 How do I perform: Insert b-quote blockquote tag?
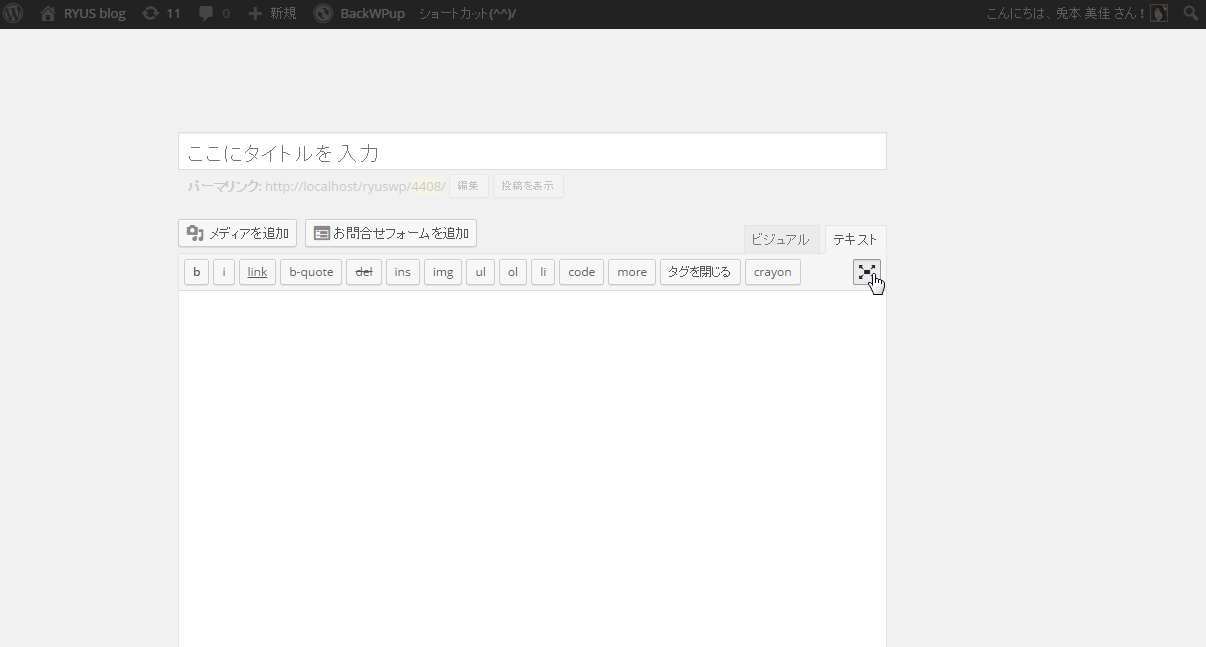[x=311, y=272]
